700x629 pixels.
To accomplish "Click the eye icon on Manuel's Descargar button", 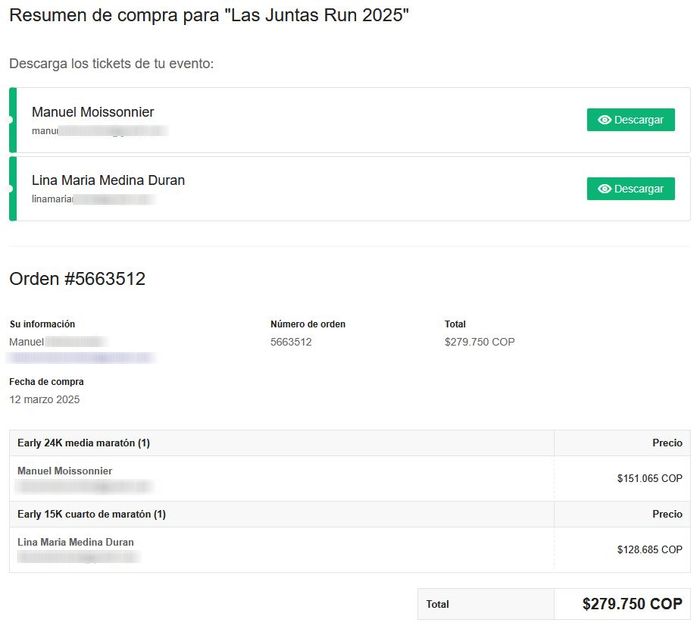I will 604,120.
